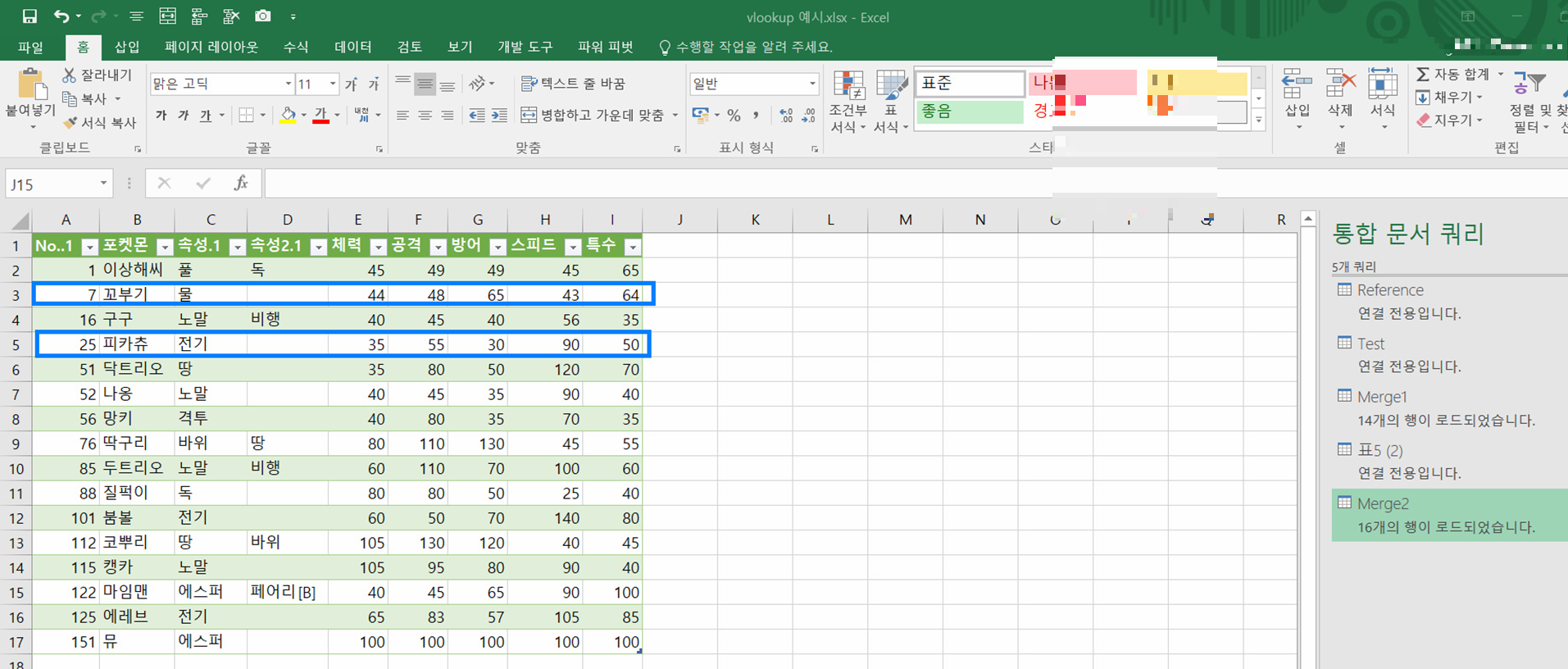The height and width of the screenshot is (669, 1568).
Task: Apply comma number style
Action: tap(756, 116)
